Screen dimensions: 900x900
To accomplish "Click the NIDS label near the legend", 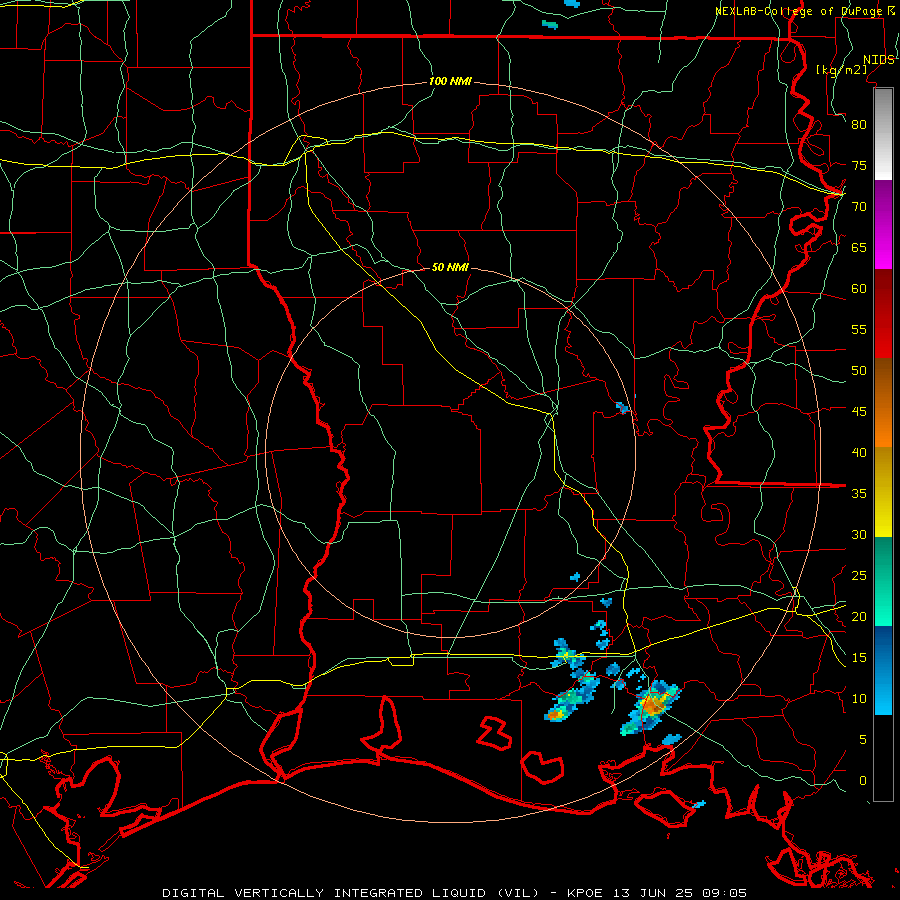I will (878, 59).
